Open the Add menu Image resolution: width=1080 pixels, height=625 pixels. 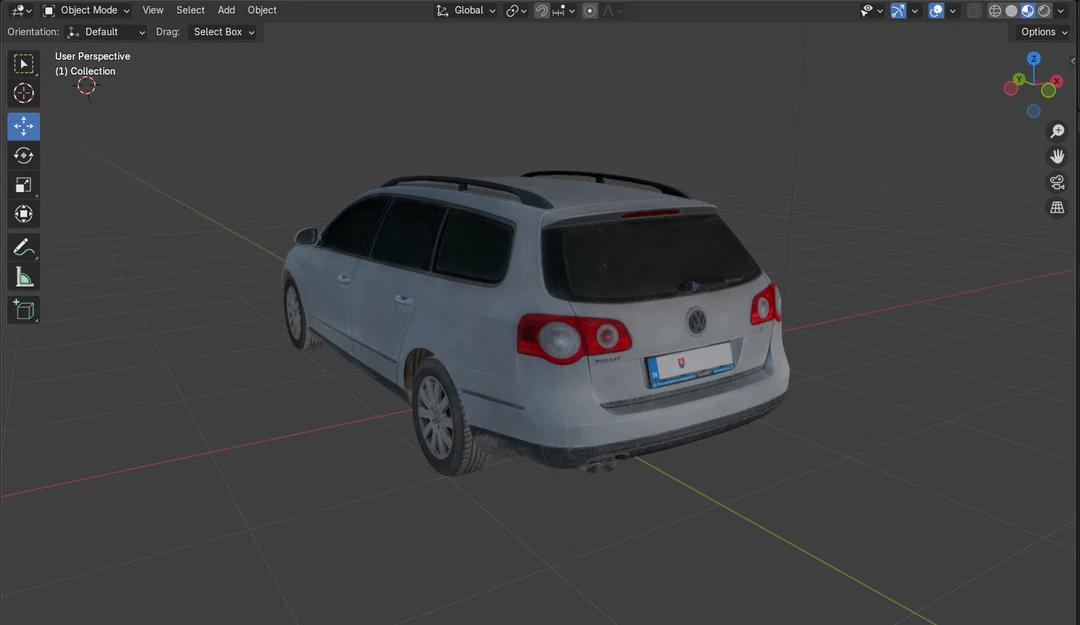pyautogui.click(x=226, y=10)
